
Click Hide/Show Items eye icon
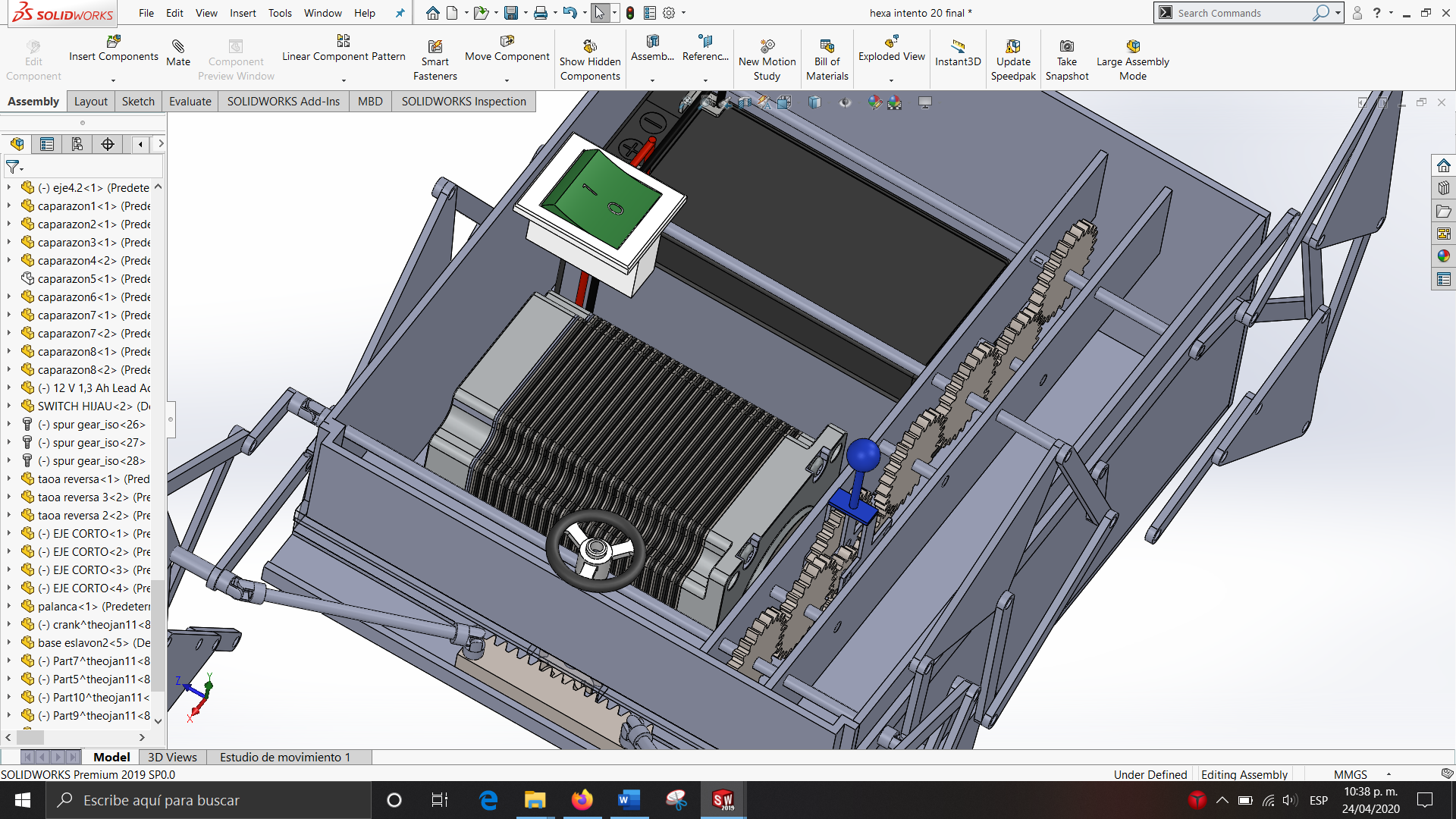[x=845, y=102]
